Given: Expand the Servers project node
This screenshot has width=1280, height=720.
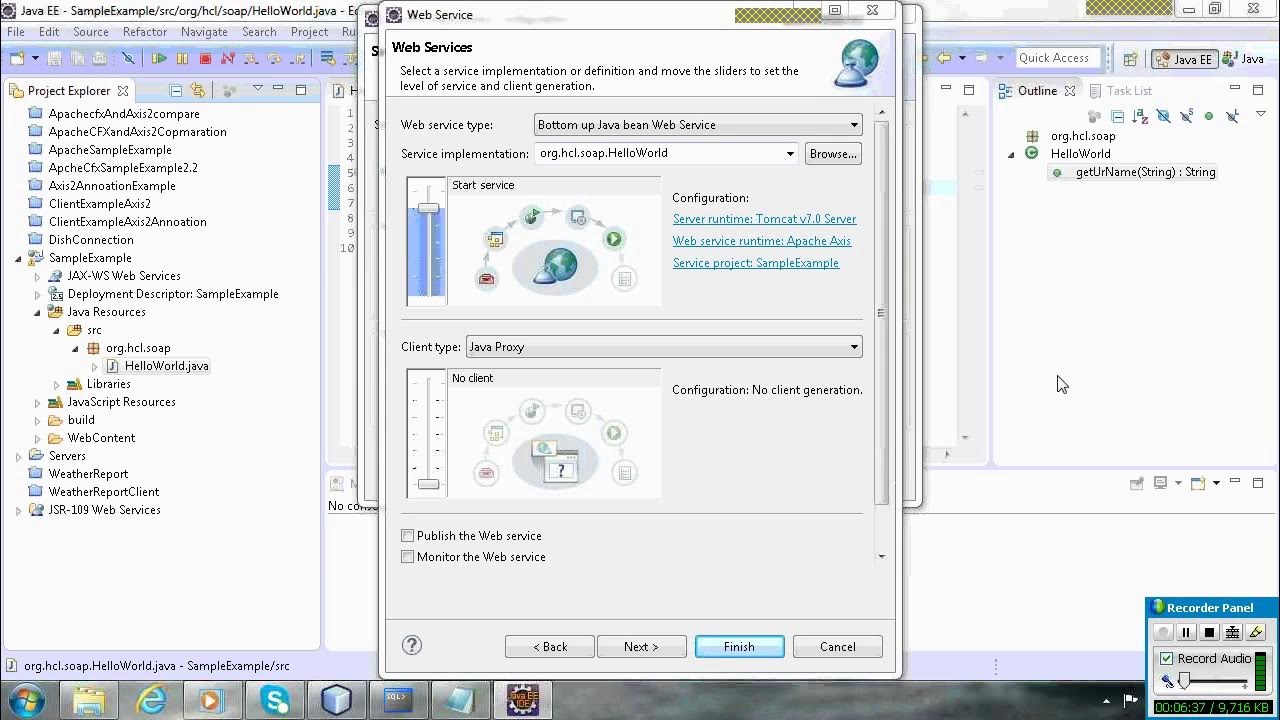Looking at the screenshot, I should coord(18,456).
